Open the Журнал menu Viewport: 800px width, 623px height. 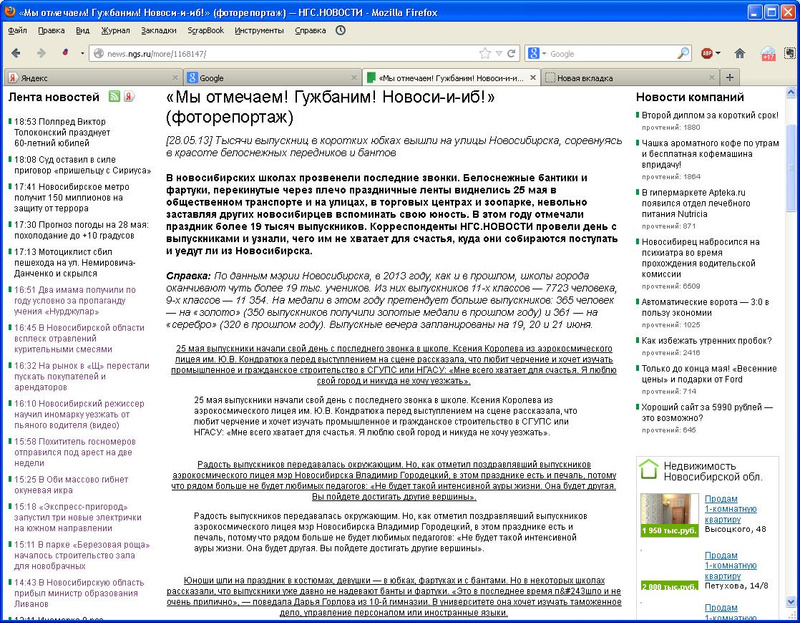[115, 31]
